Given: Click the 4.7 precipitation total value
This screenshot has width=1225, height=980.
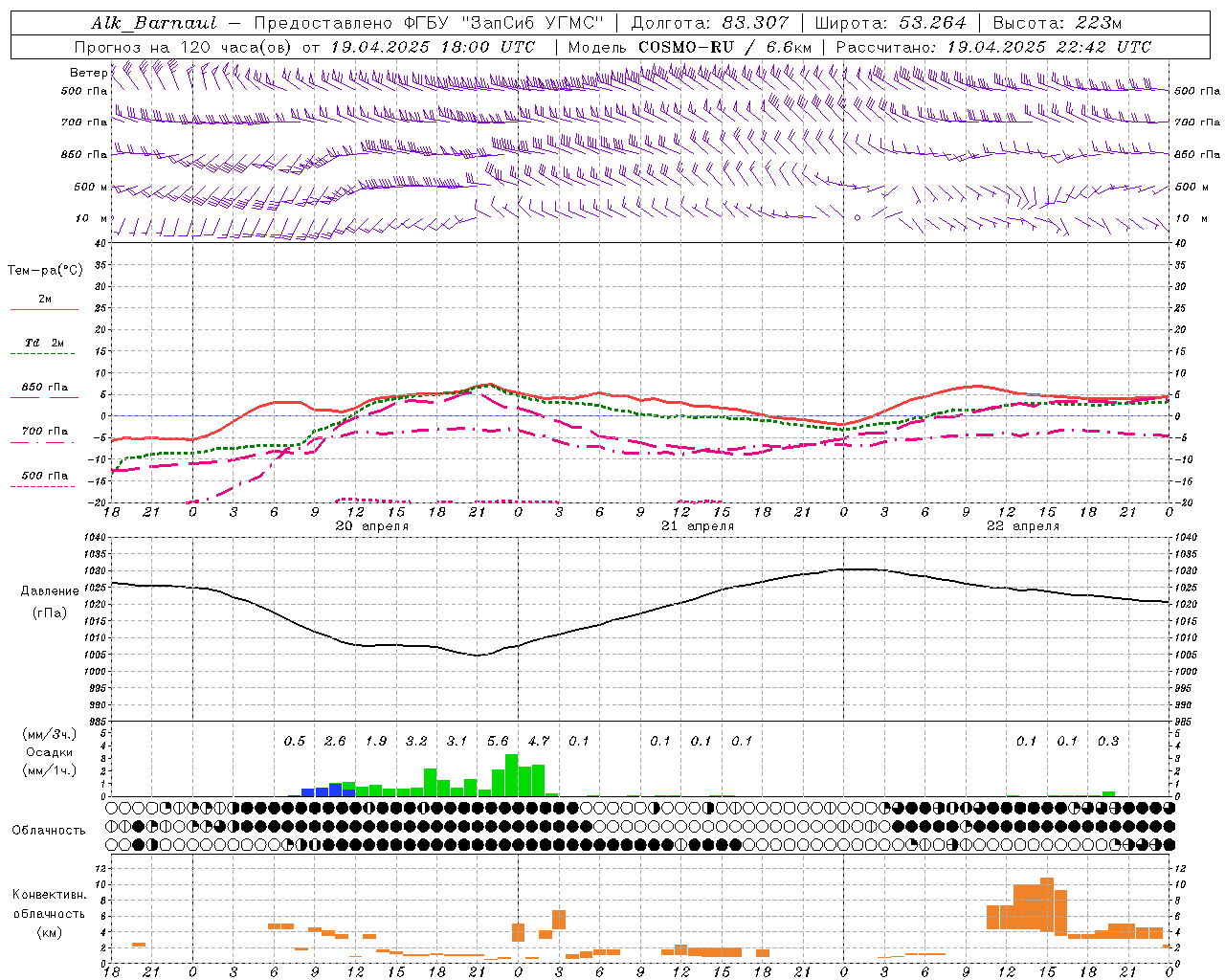Looking at the screenshot, I should 539,742.
